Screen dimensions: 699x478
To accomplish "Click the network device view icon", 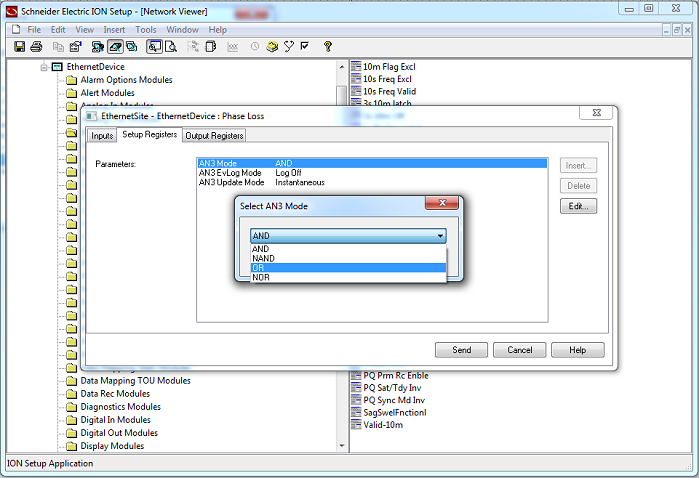I will [98, 46].
